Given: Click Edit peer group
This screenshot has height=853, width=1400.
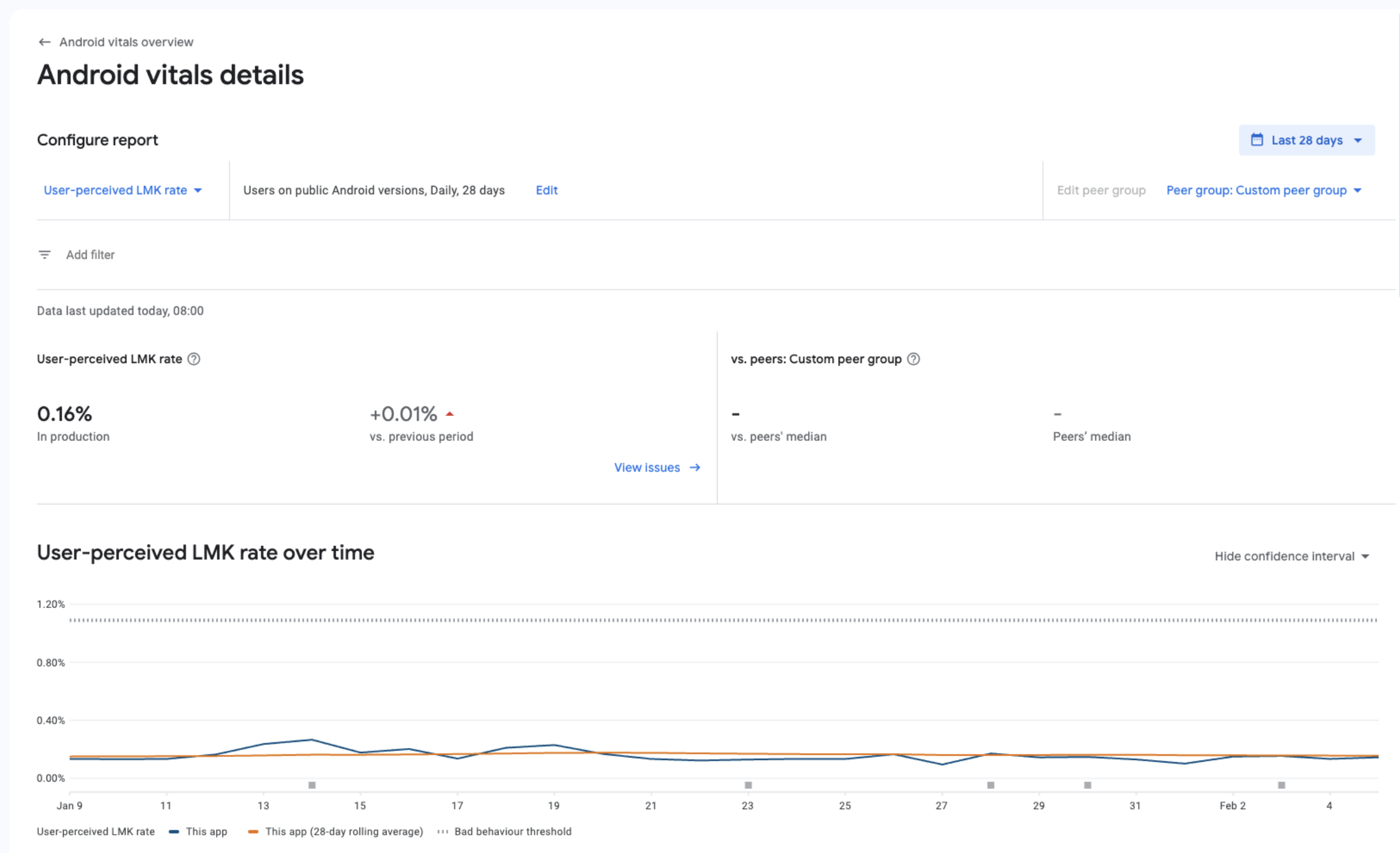Looking at the screenshot, I should point(1101,190).
